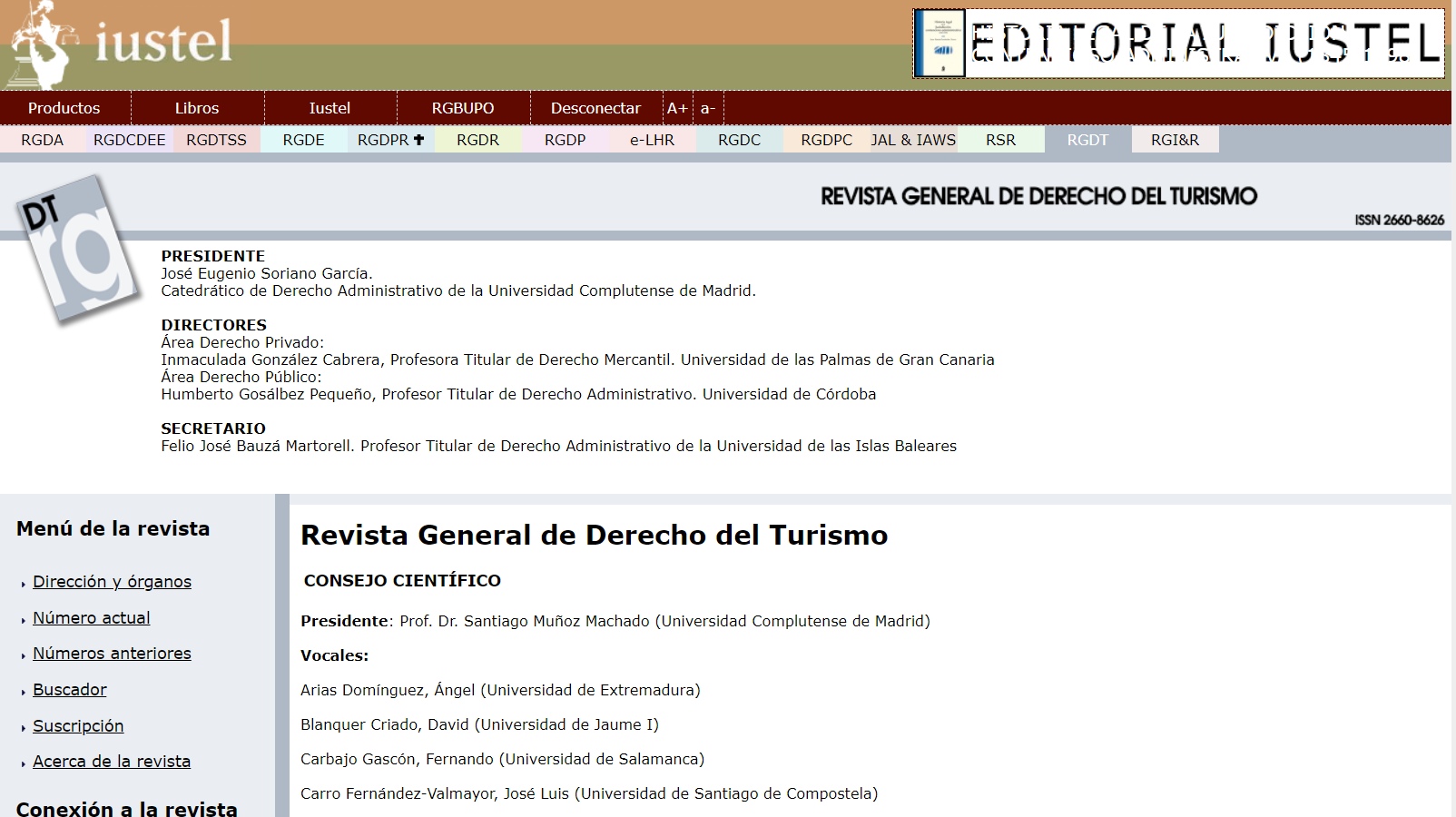Open the e-LHR journal tab
1456x817 pixels.
pos(652,140)
